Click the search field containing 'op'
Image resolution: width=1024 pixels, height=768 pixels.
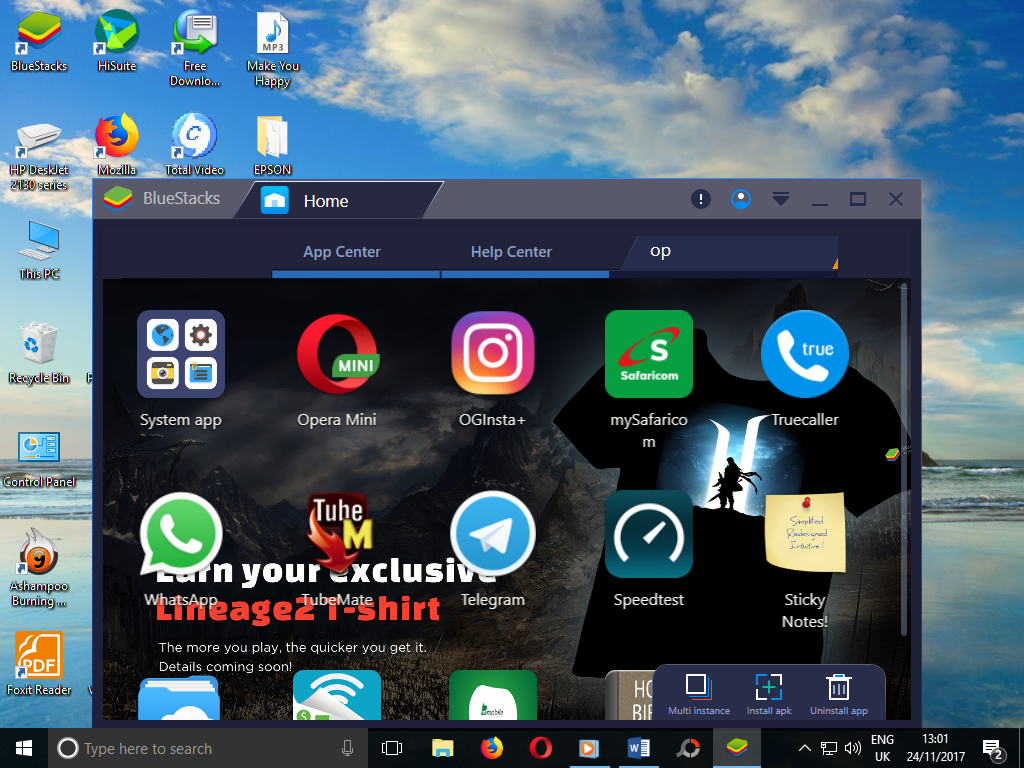pos(728,252)
